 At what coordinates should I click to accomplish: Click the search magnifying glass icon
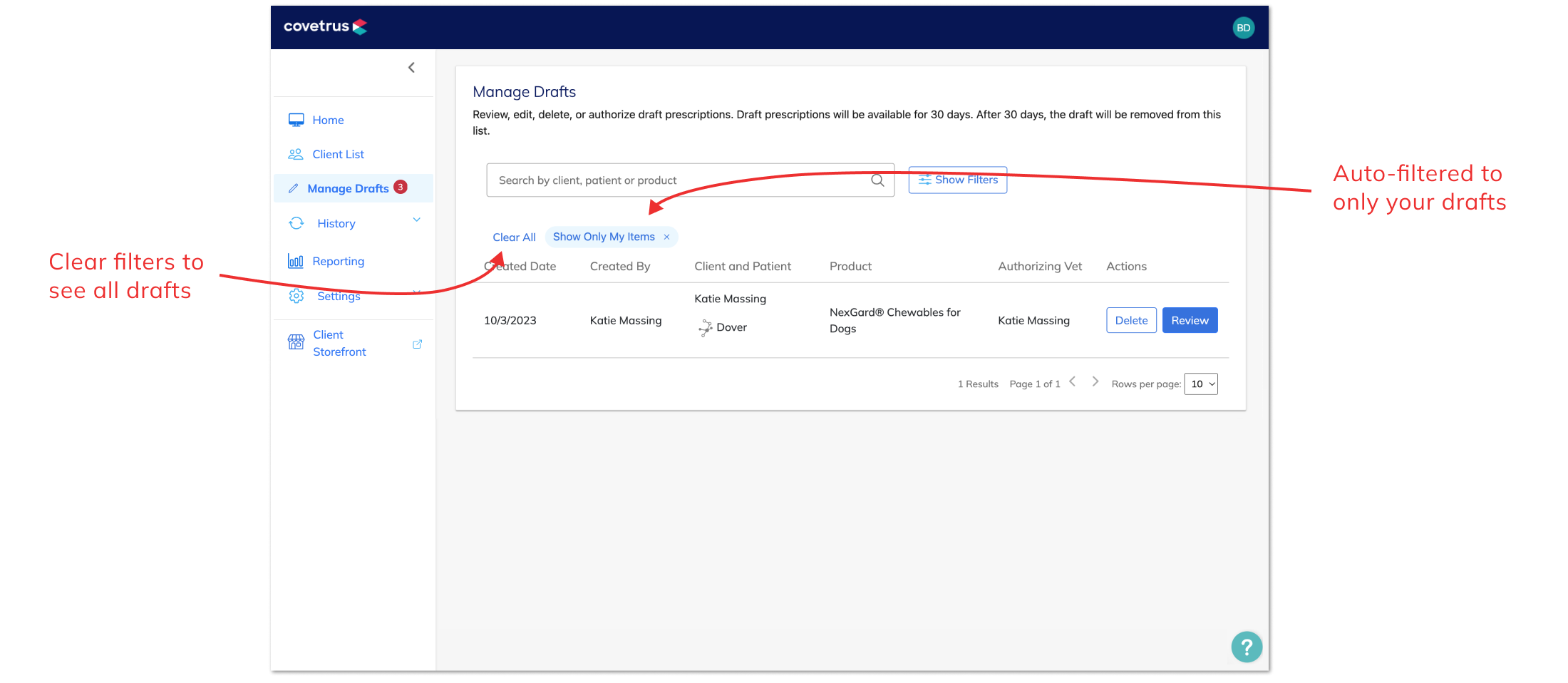(x=877, y=180)
